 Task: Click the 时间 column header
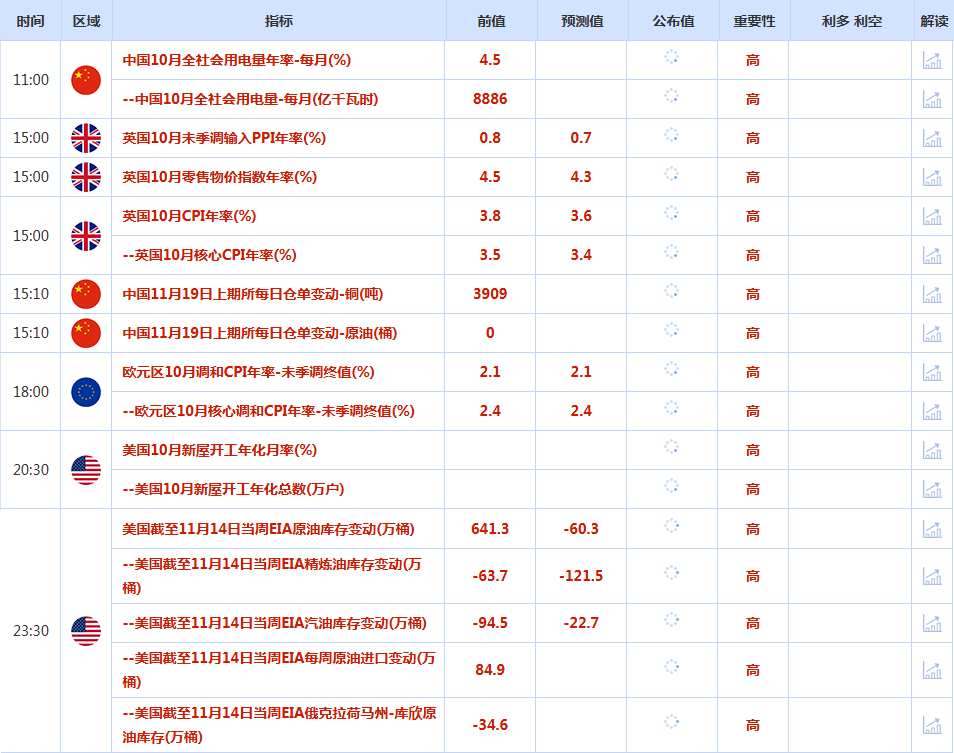(x=30, y=21)
